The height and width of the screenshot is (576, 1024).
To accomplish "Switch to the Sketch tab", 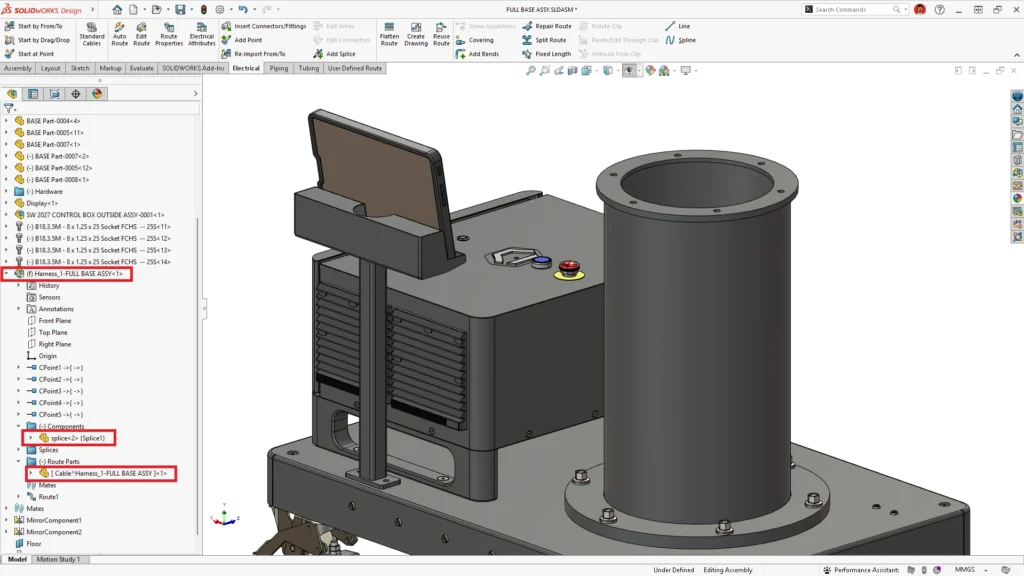I will pos(80,68).
